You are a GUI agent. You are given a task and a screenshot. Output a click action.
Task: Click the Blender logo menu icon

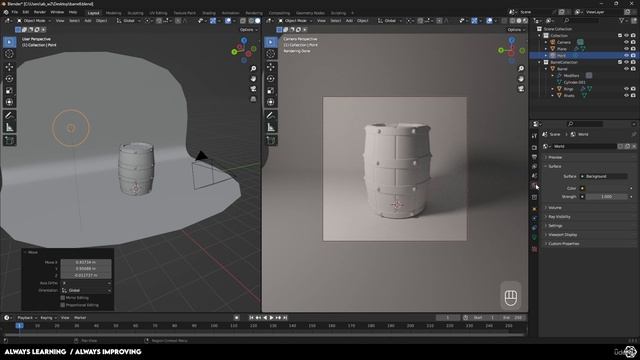point(6,12)
